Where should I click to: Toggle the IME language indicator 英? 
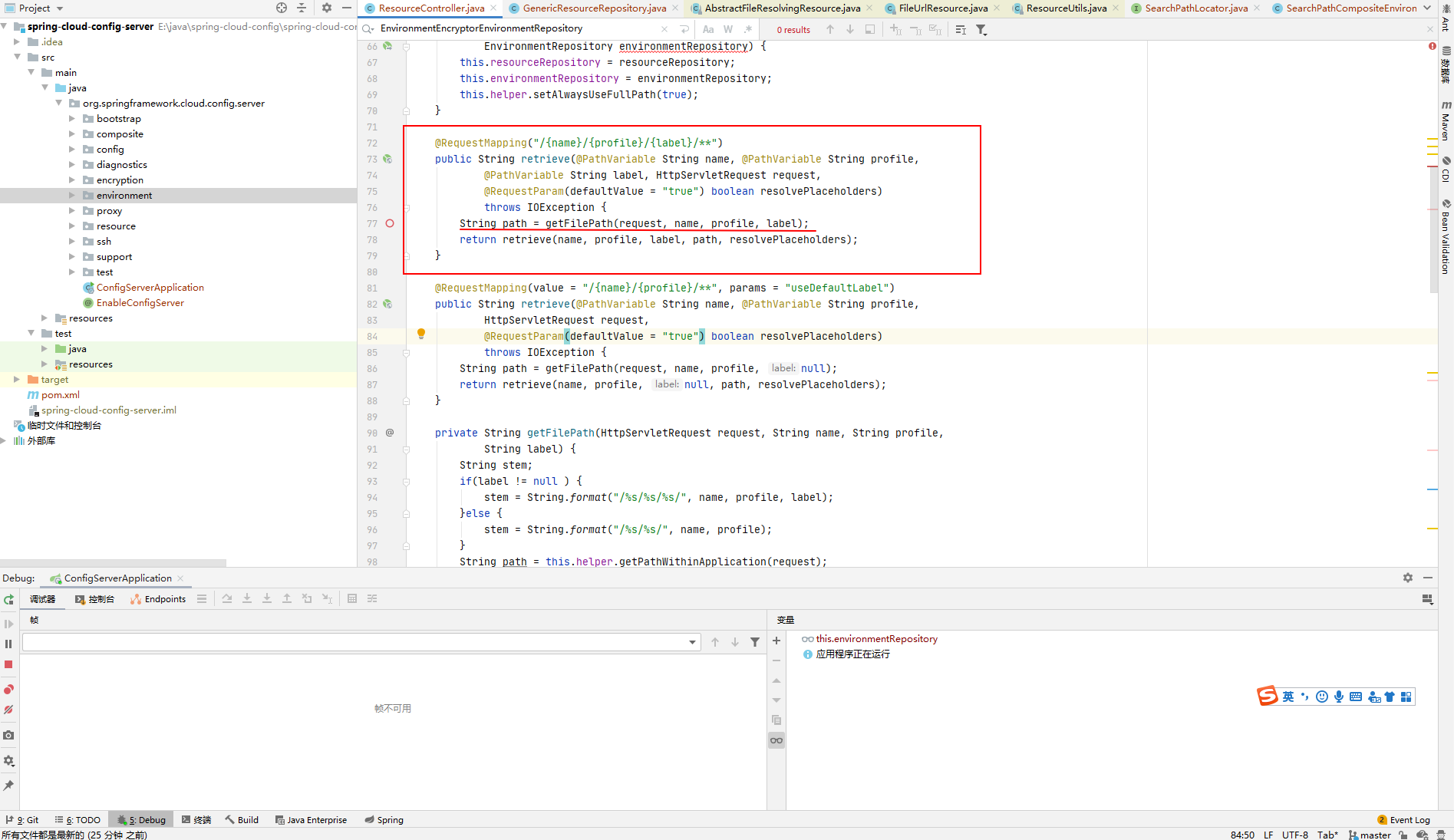coord(1288,697)
